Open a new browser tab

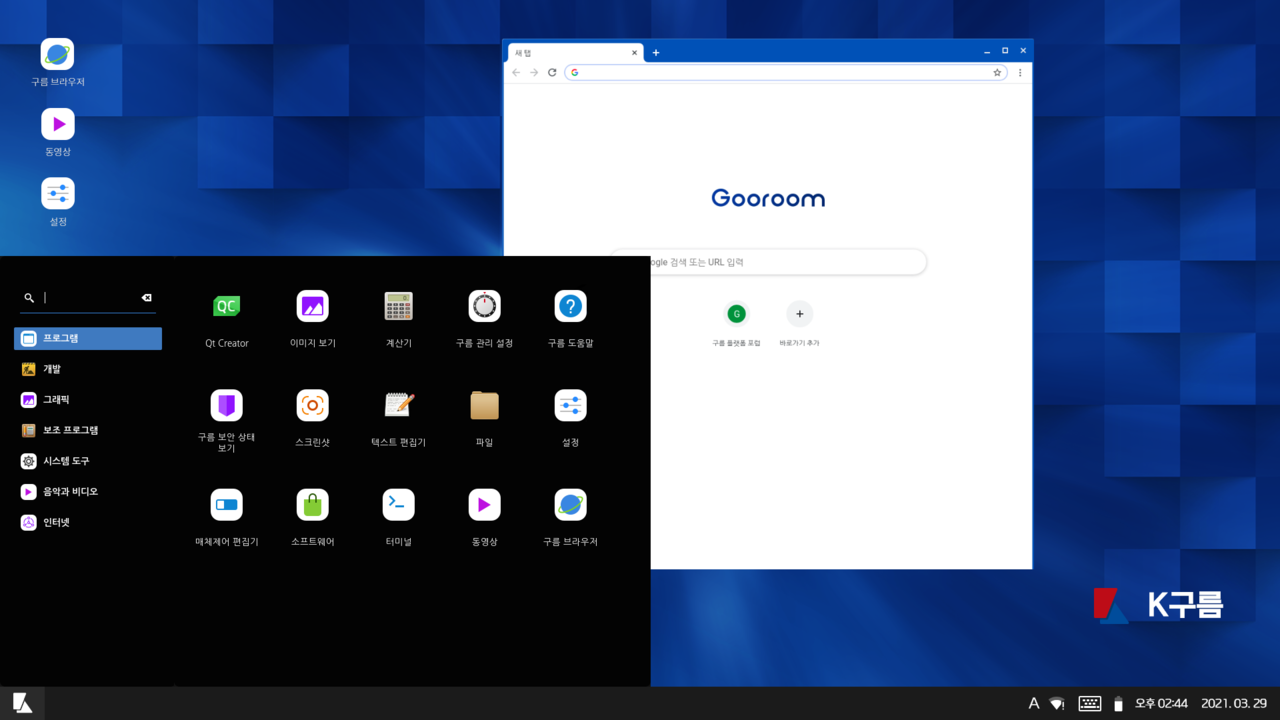coord(656,52)
